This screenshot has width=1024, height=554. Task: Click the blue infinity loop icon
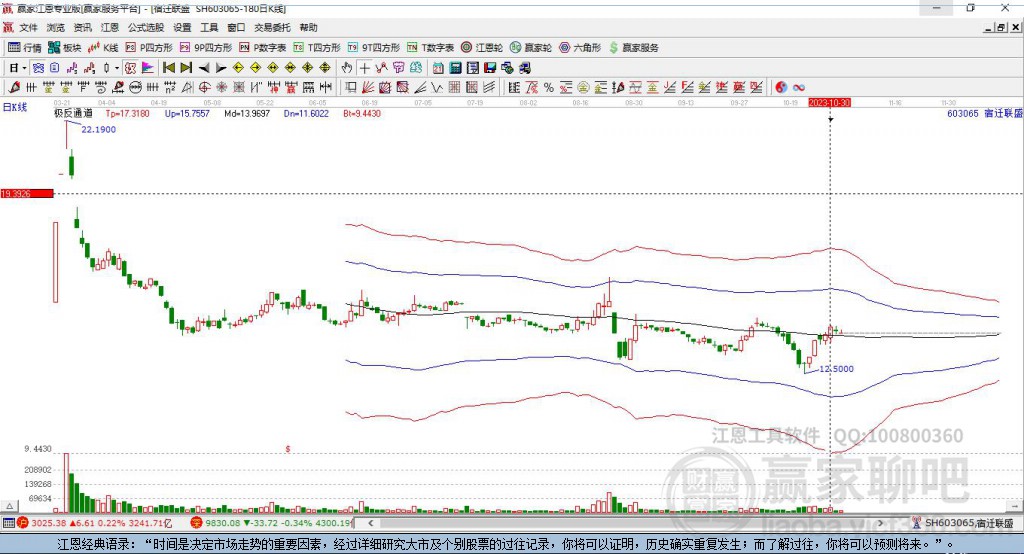point(798,88)
